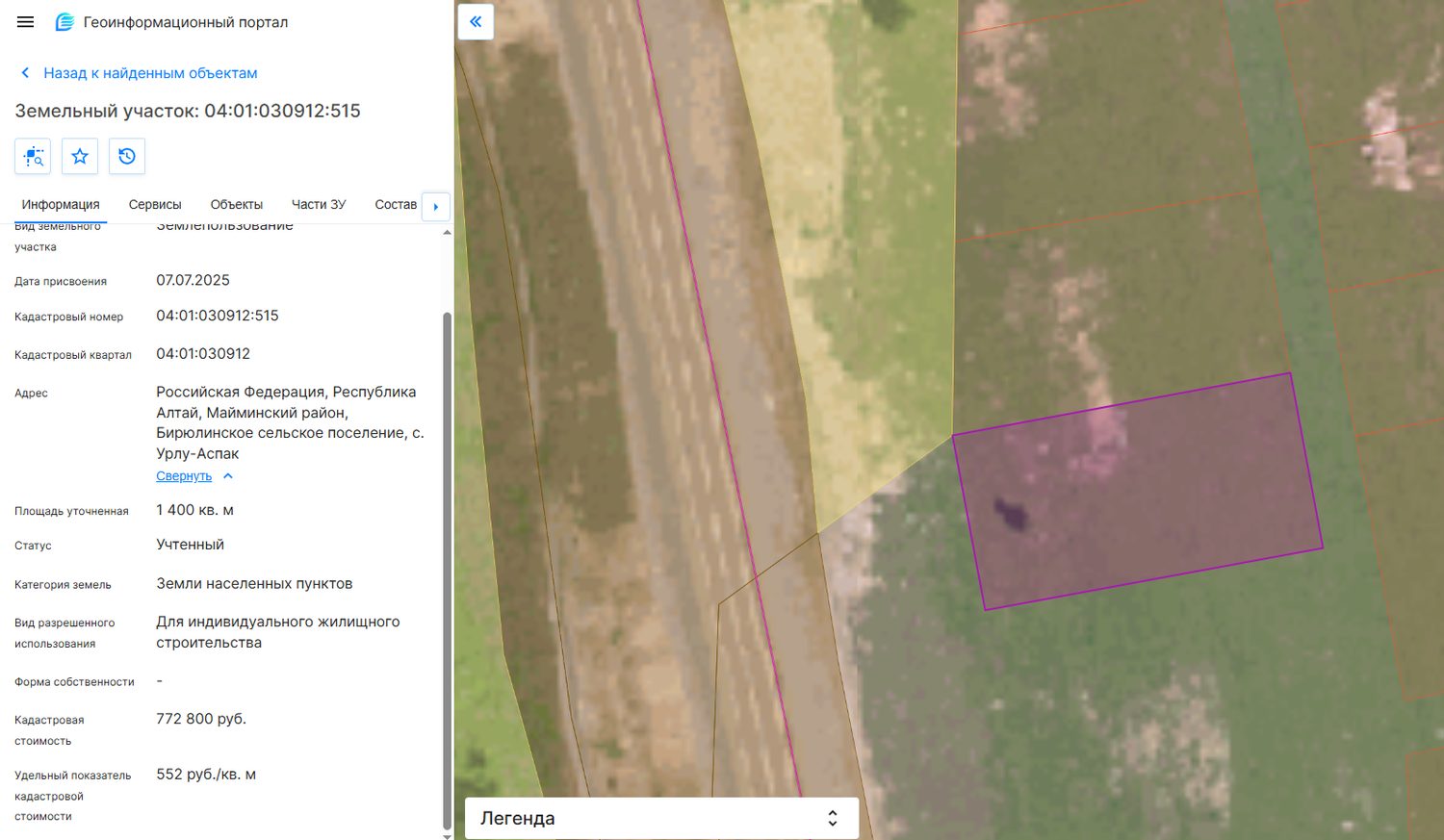Click cadastral quarter value 04:01:030912

pyautogui.click(x=203, y=354)
